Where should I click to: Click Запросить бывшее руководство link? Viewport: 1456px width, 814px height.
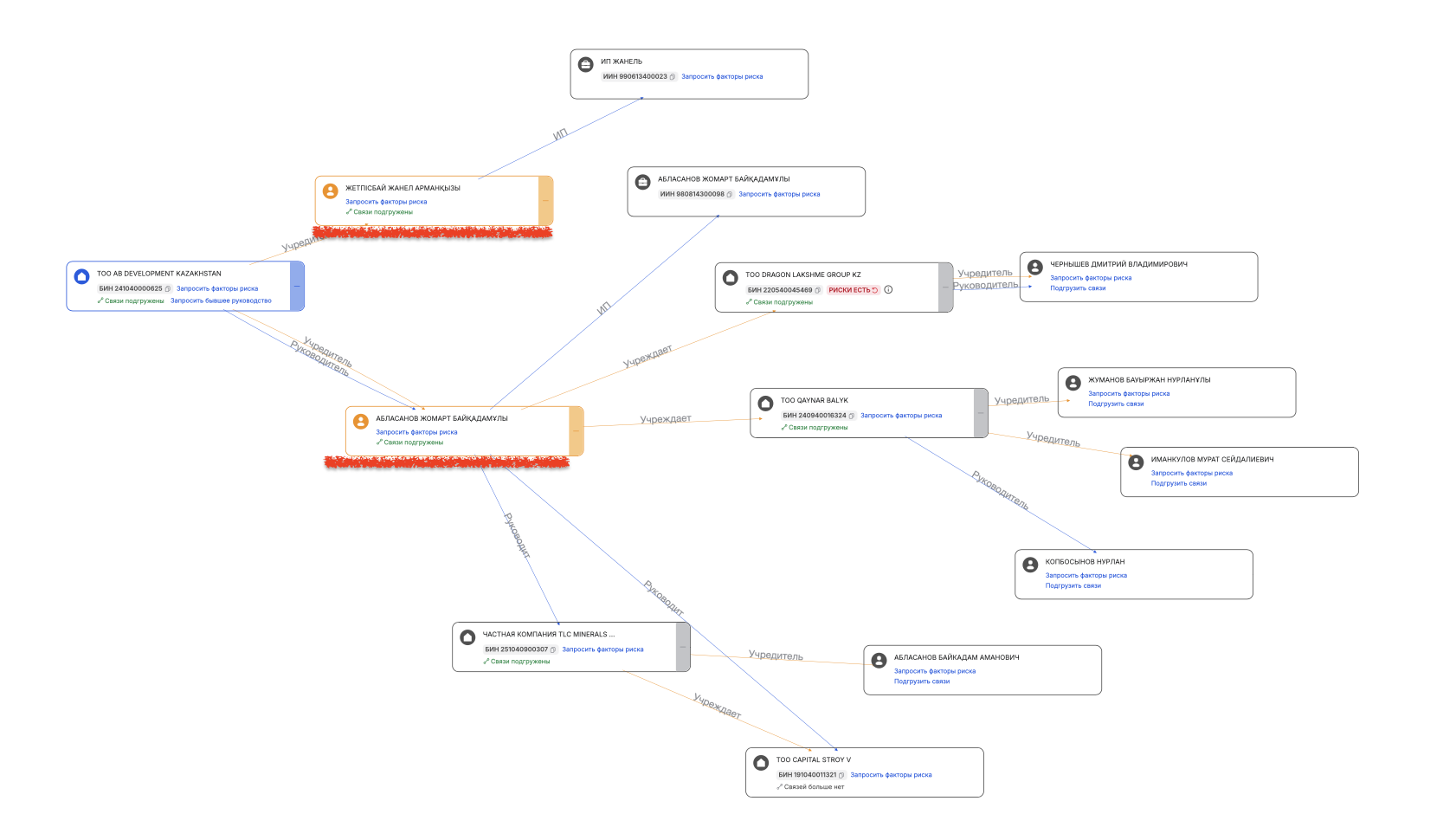(221, 301)
